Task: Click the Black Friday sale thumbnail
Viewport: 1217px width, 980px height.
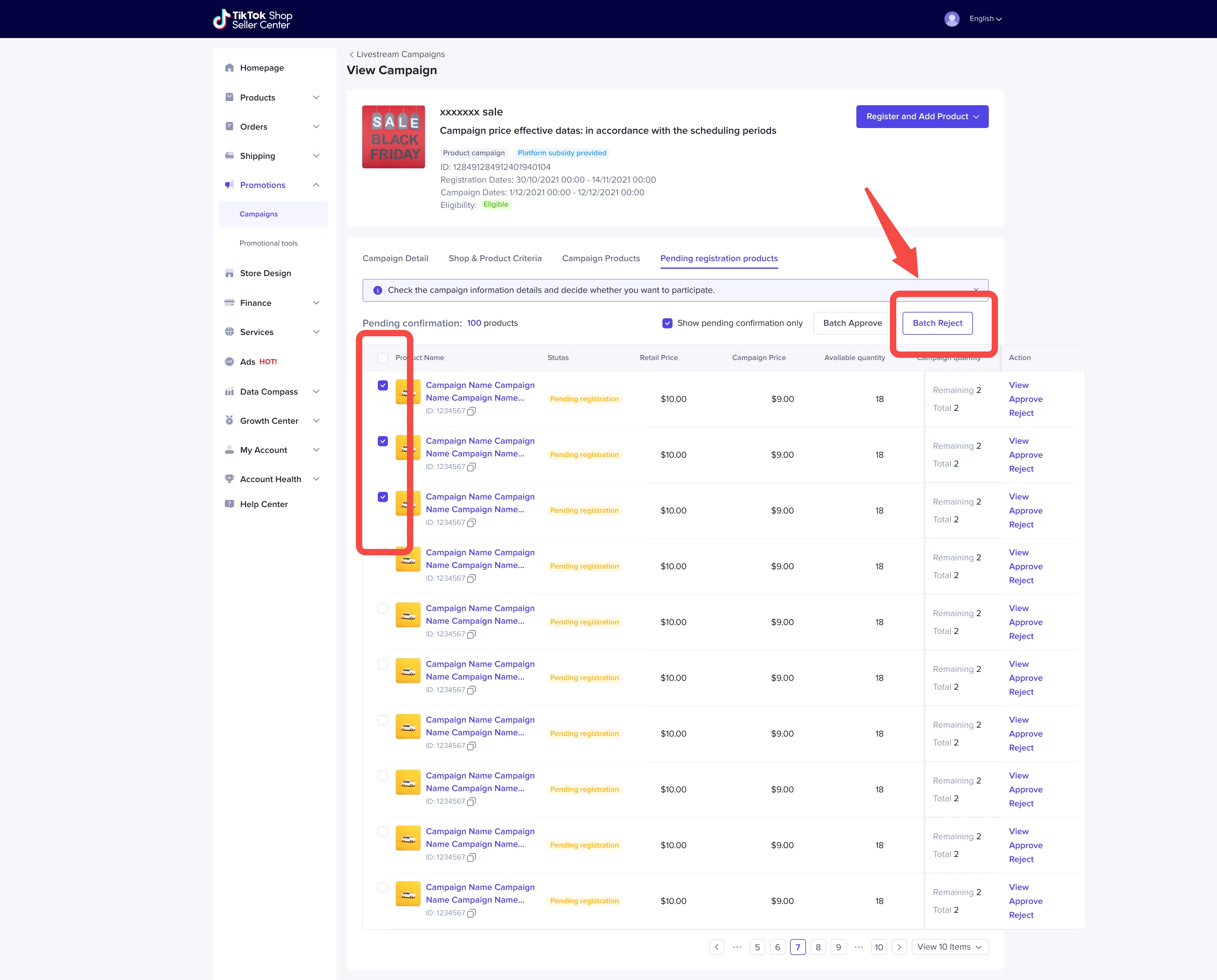Action: click(393, 137)
